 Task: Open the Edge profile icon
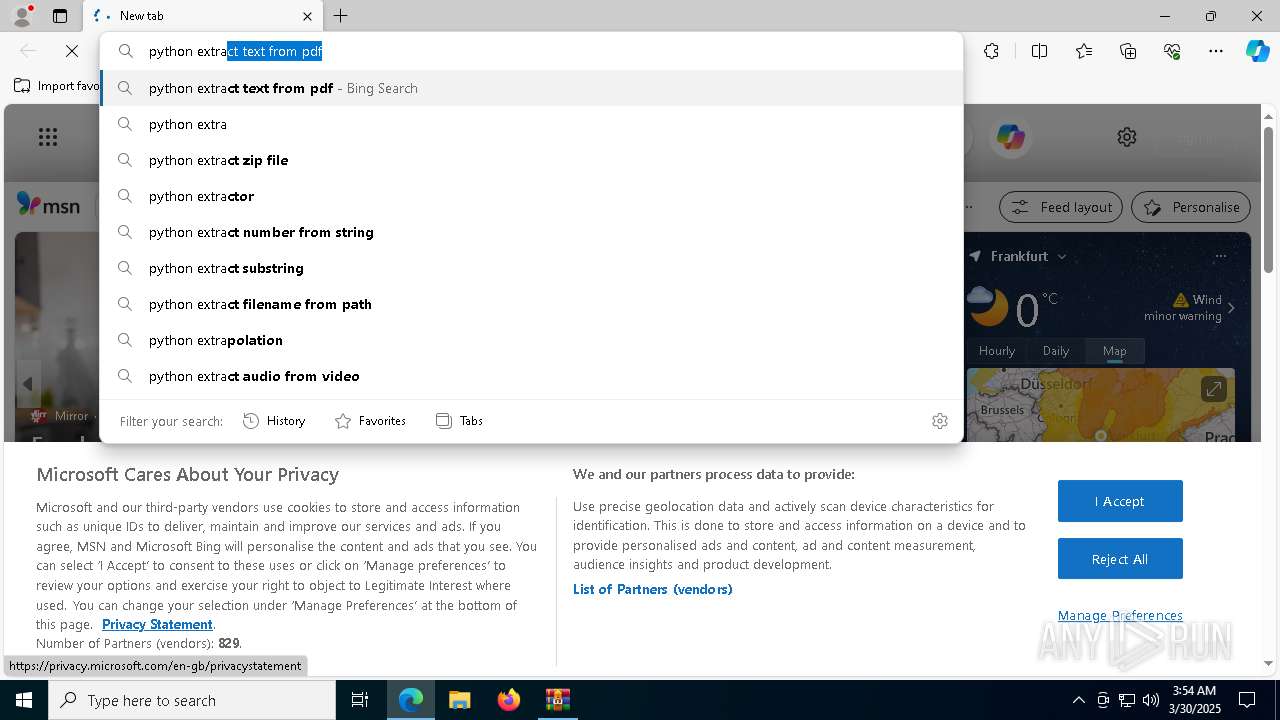coord(22,16)
